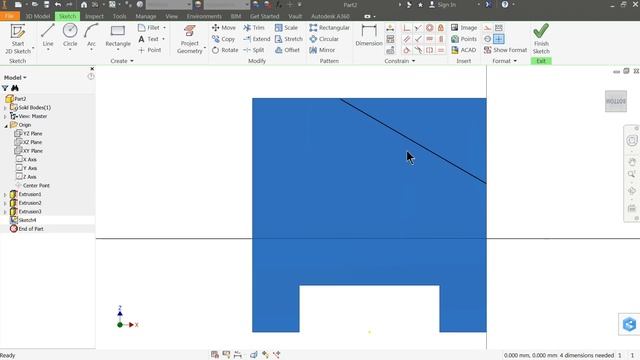The width and height of the screenshot is (640, 360).
Task: Select Z Axis in browser
Action: pyautogui.click(x=27, y=177)
